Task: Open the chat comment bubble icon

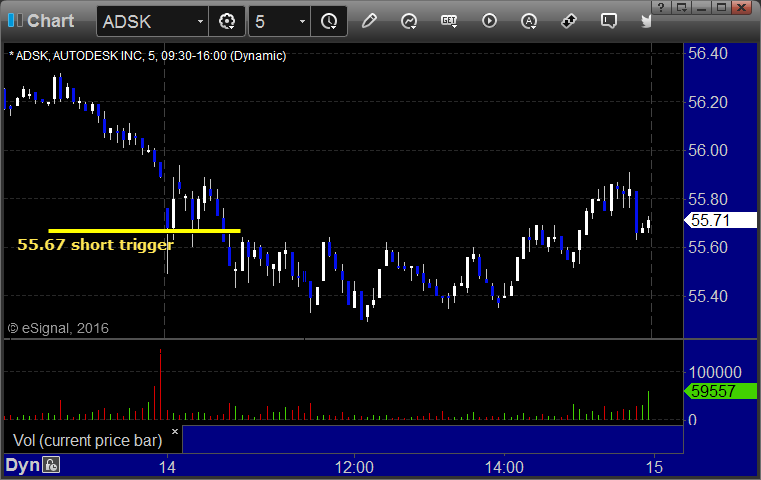Action: [609, 21]
